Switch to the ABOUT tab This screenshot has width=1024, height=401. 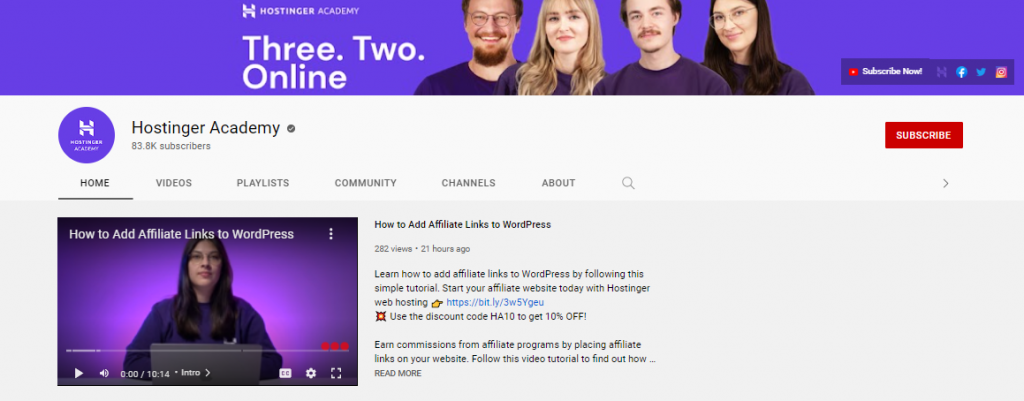tap(558, 183)
